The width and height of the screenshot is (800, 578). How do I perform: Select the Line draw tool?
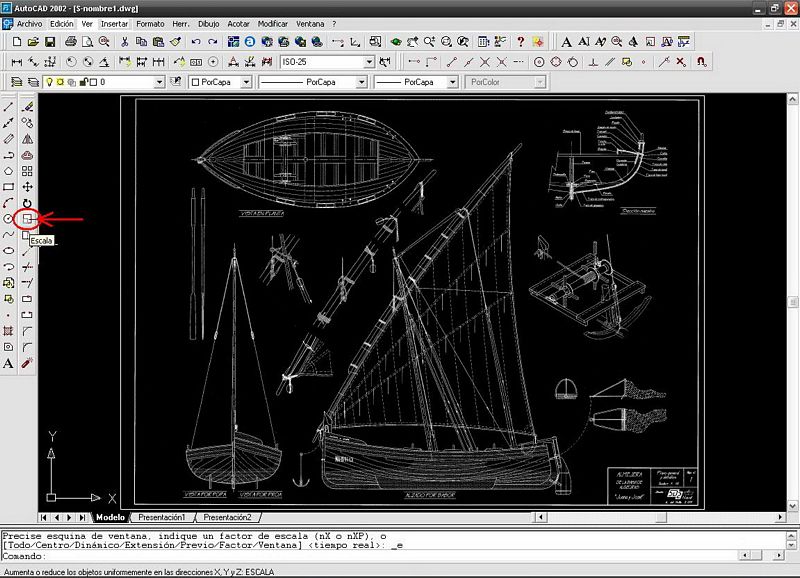point(8,107)
